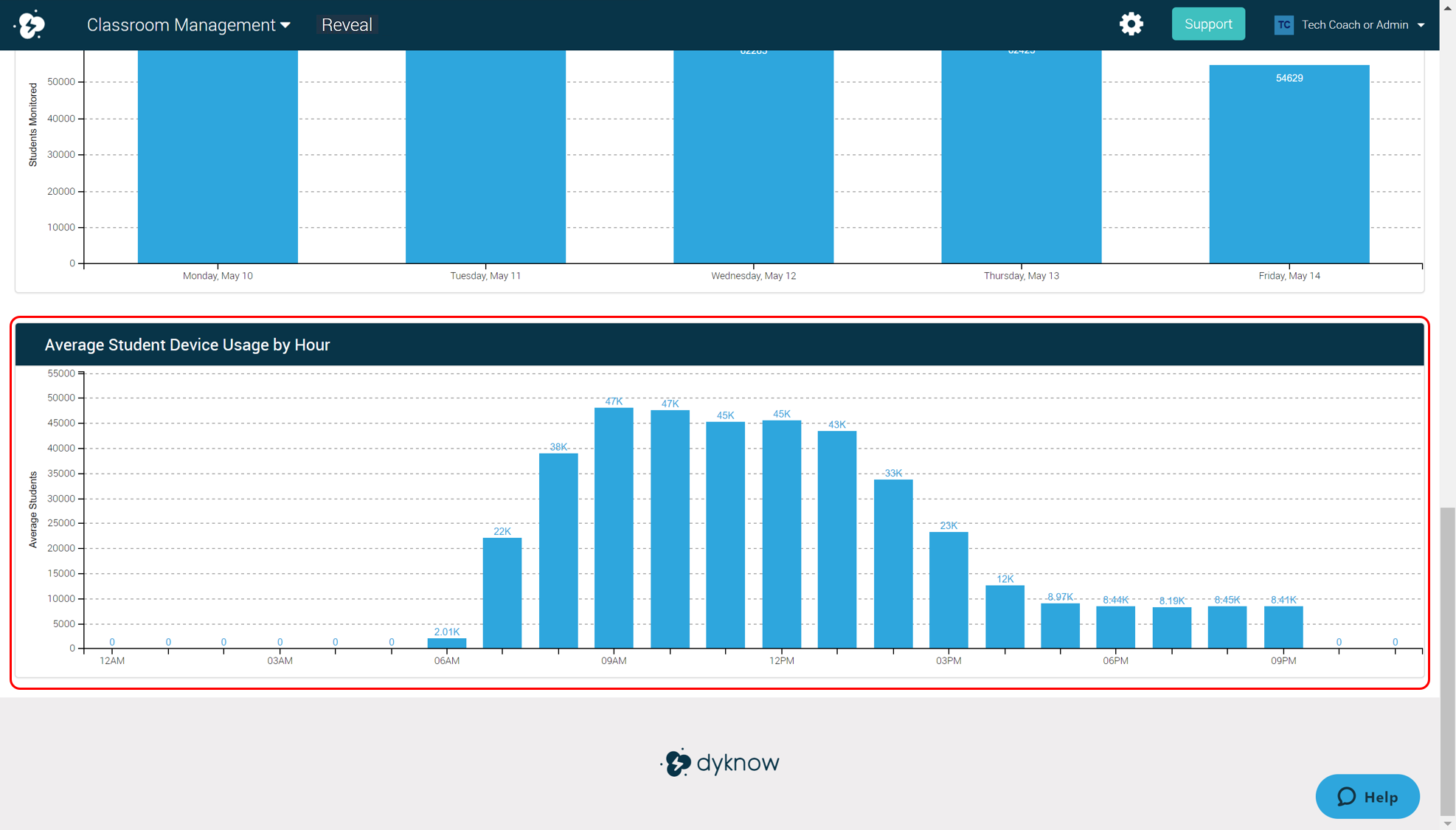Screen dimensions: 1456x830
Task: Click the 03AM axis label
Action: 280,660
